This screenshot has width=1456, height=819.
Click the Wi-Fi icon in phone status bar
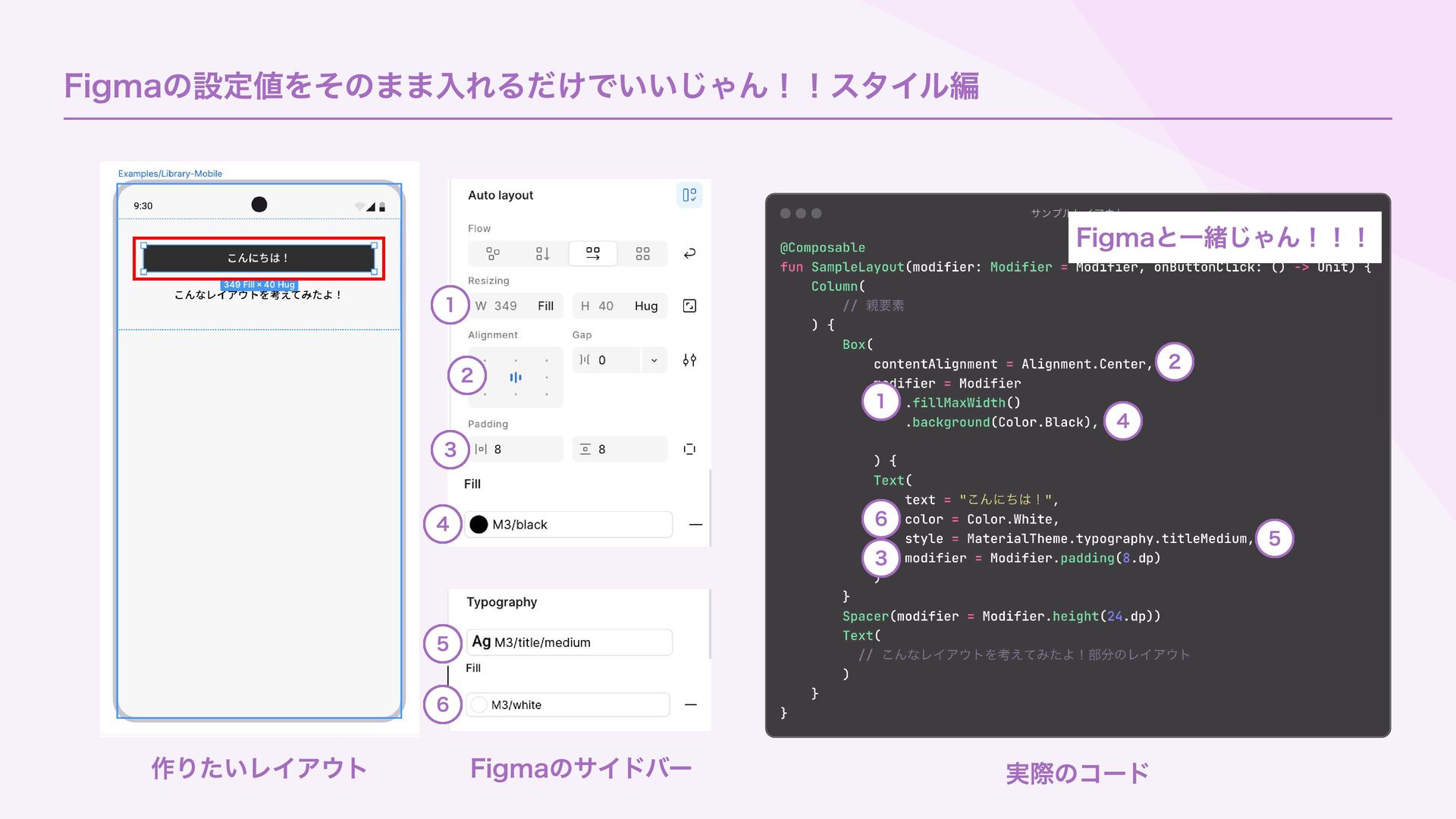point(359,206)
